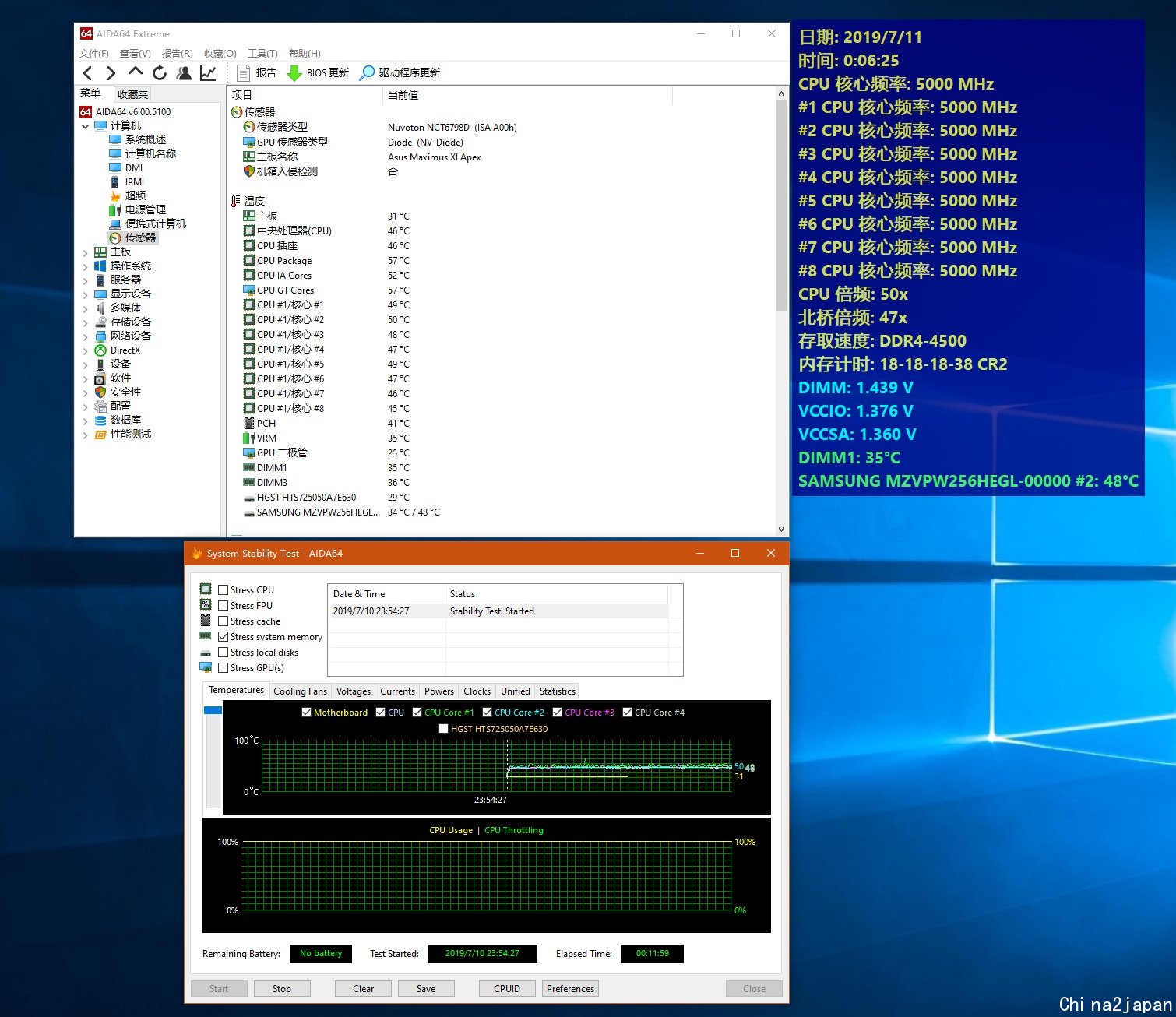Click the report document icon
The height and width of the screenshot is (1017, 1176).
point(243,73)
